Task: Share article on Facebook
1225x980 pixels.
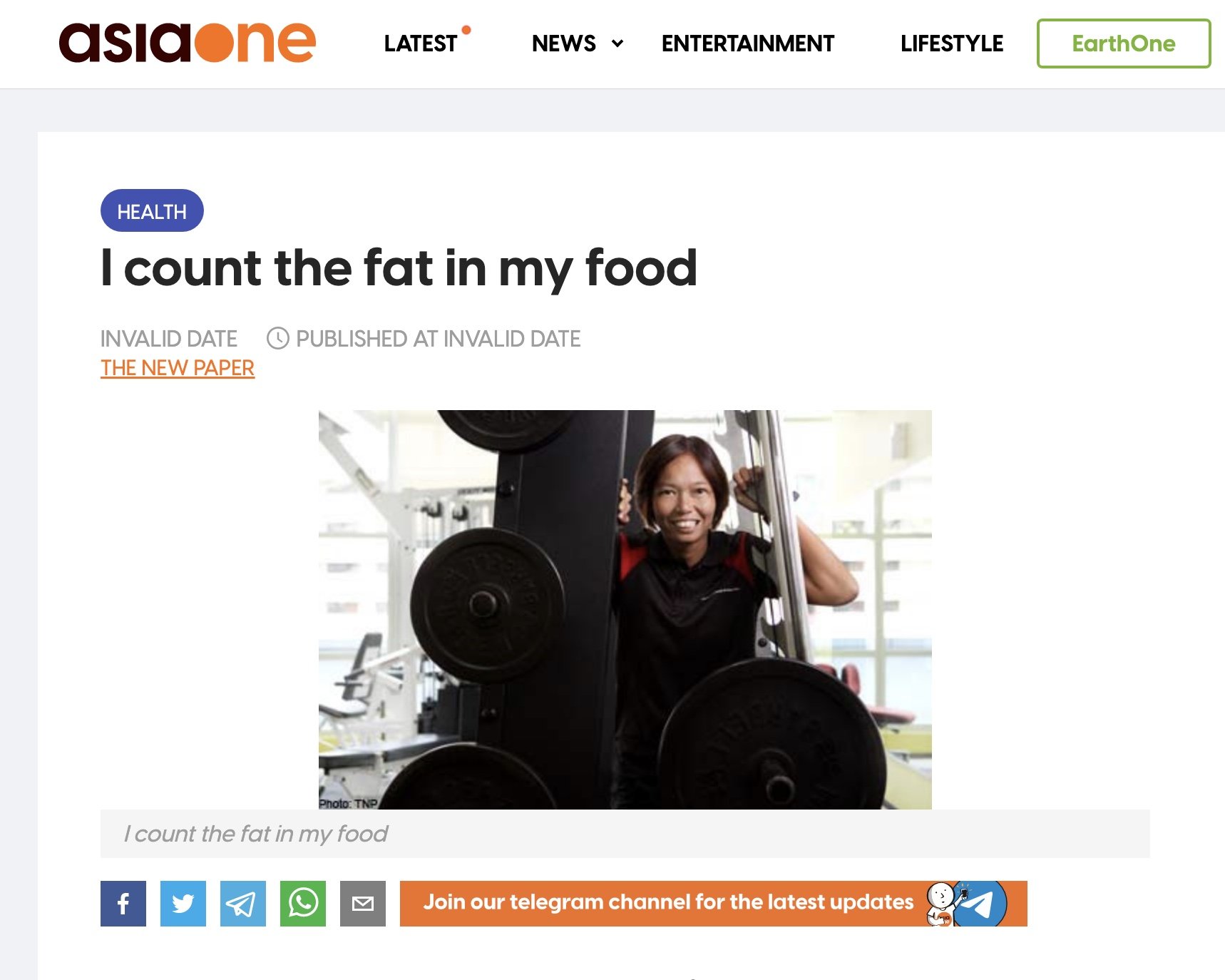Action: (x=123, y=904)
